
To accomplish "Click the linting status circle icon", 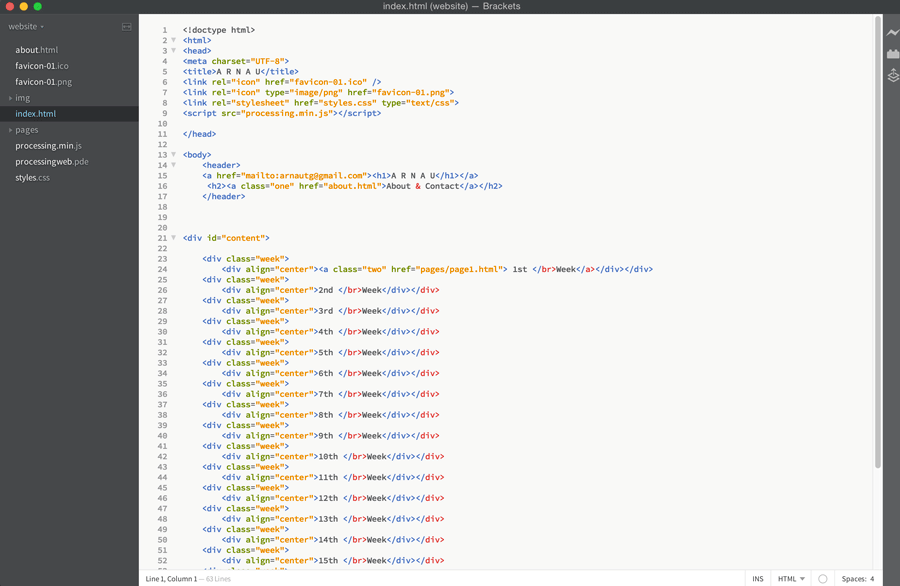I will point(823,579).
